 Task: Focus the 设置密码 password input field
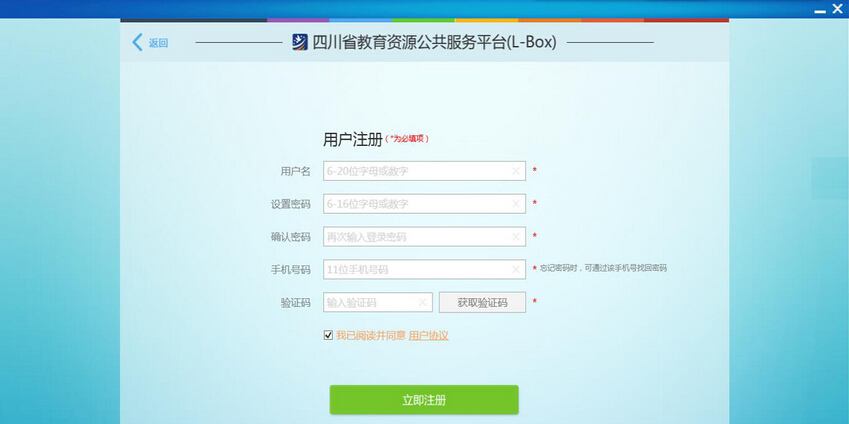point(424,204)
